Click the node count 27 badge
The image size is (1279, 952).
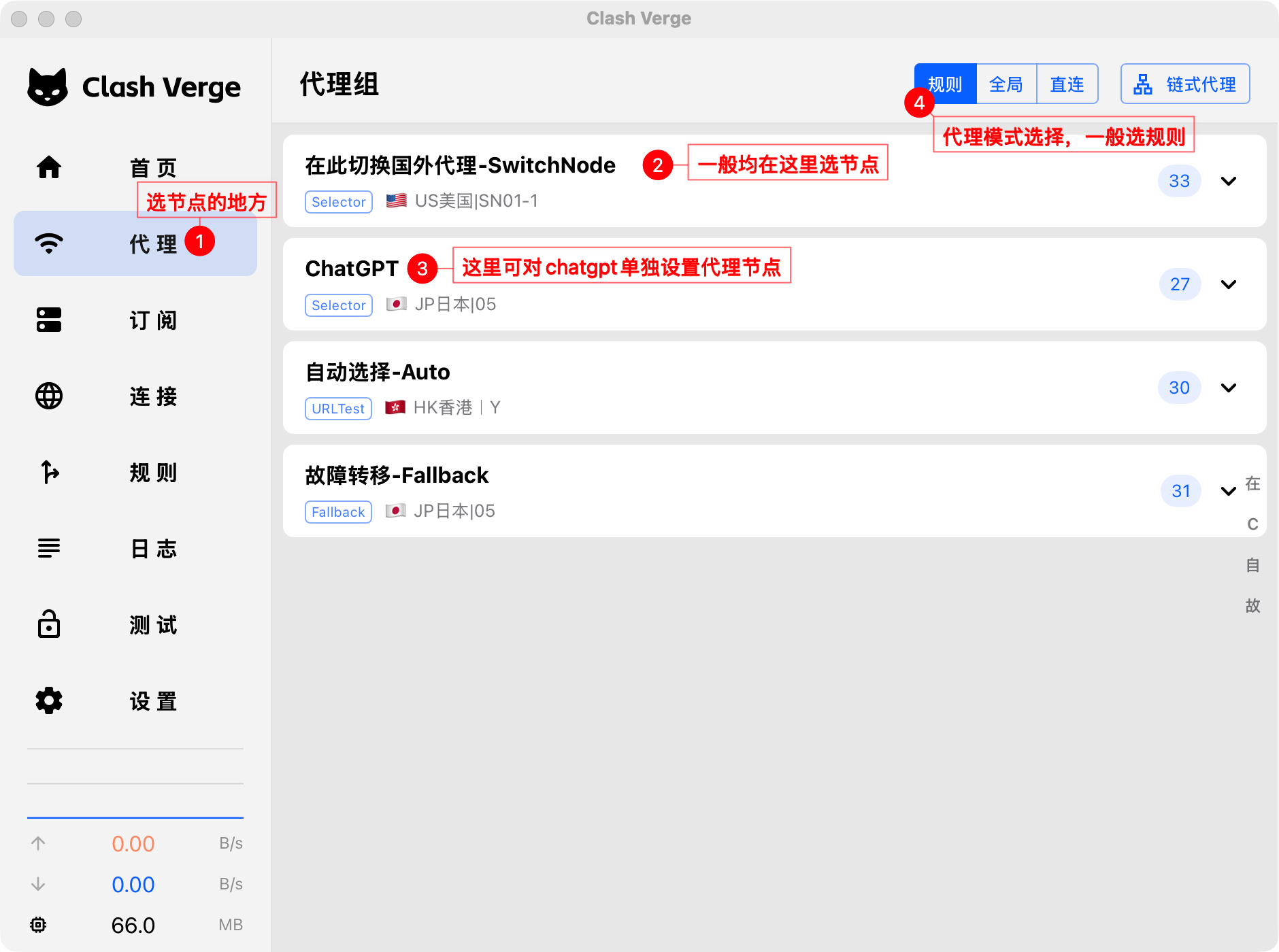(x=1180, y=284)
